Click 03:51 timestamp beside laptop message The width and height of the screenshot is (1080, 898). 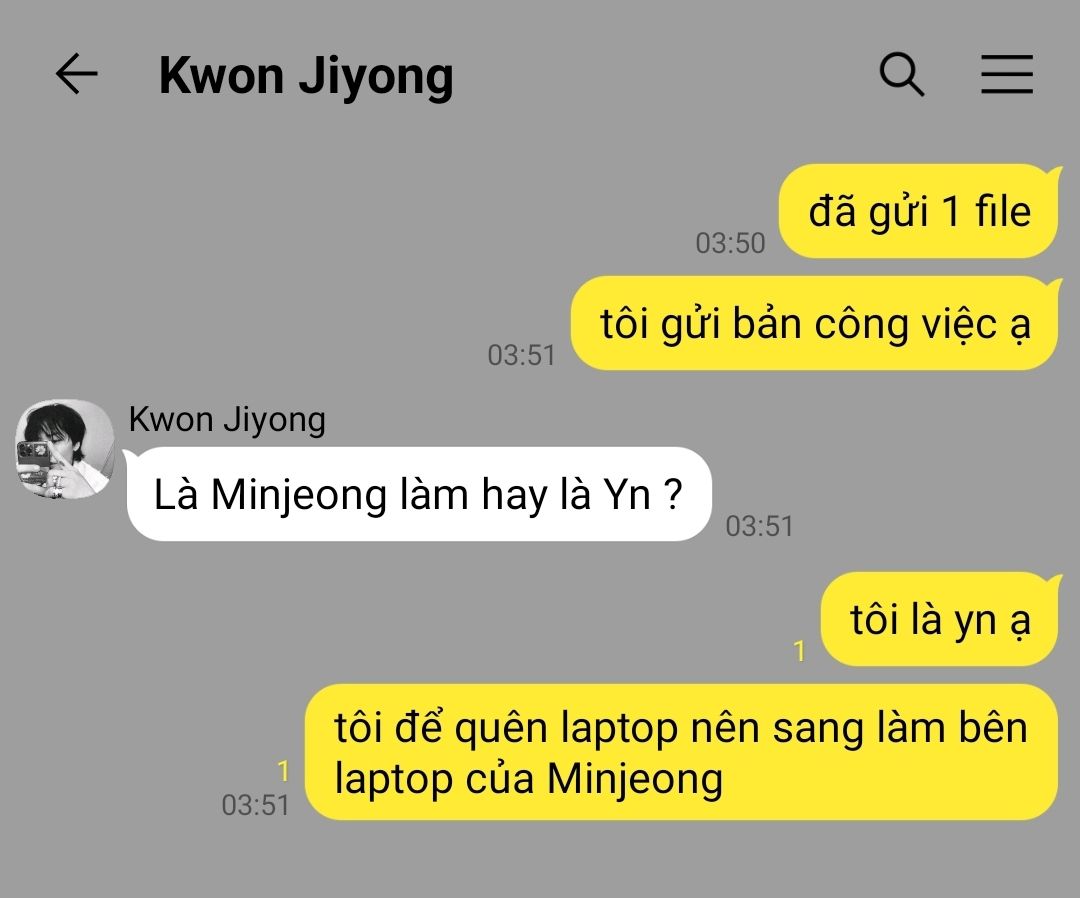[255, 805]
